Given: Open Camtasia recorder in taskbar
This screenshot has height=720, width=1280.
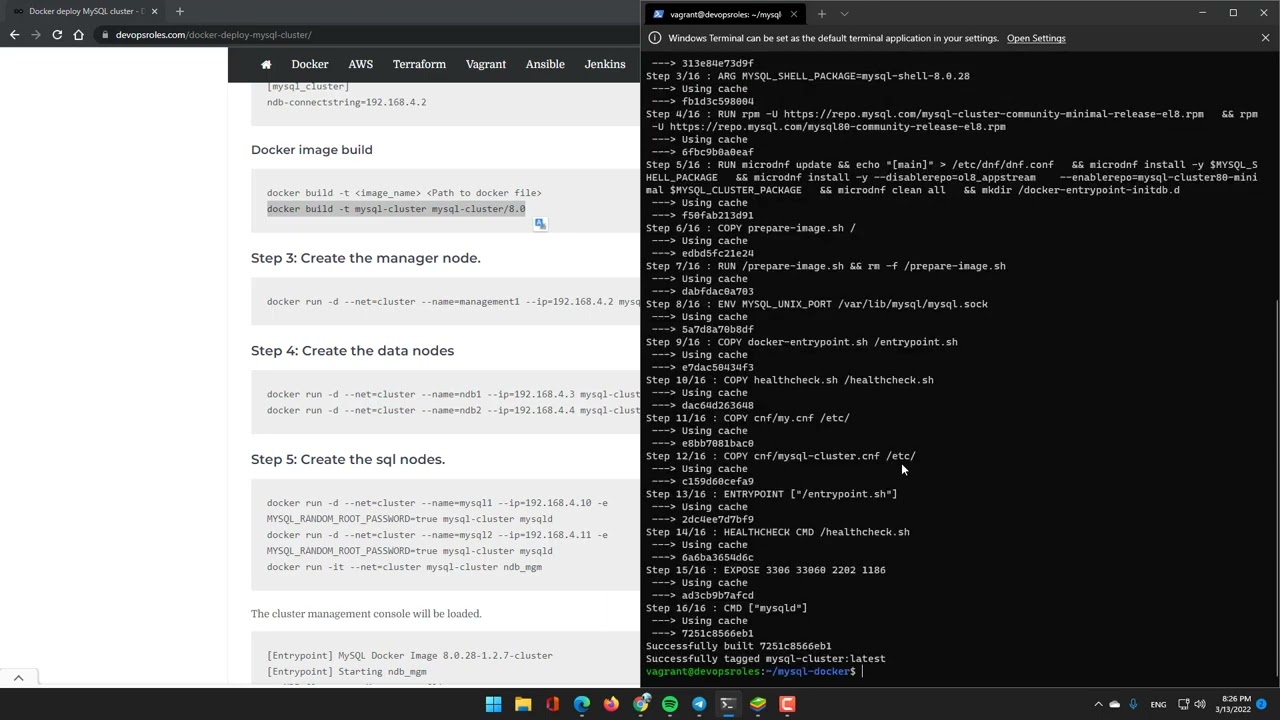Looking at the screenshot, I should (787, 704).
